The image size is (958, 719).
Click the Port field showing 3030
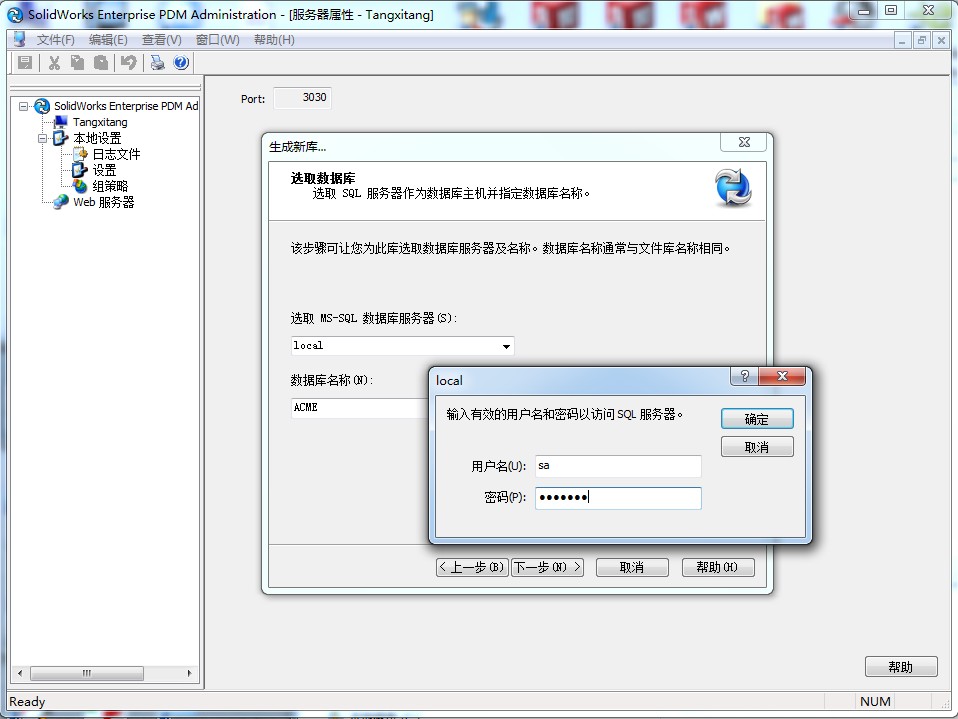tap(302, 98)
